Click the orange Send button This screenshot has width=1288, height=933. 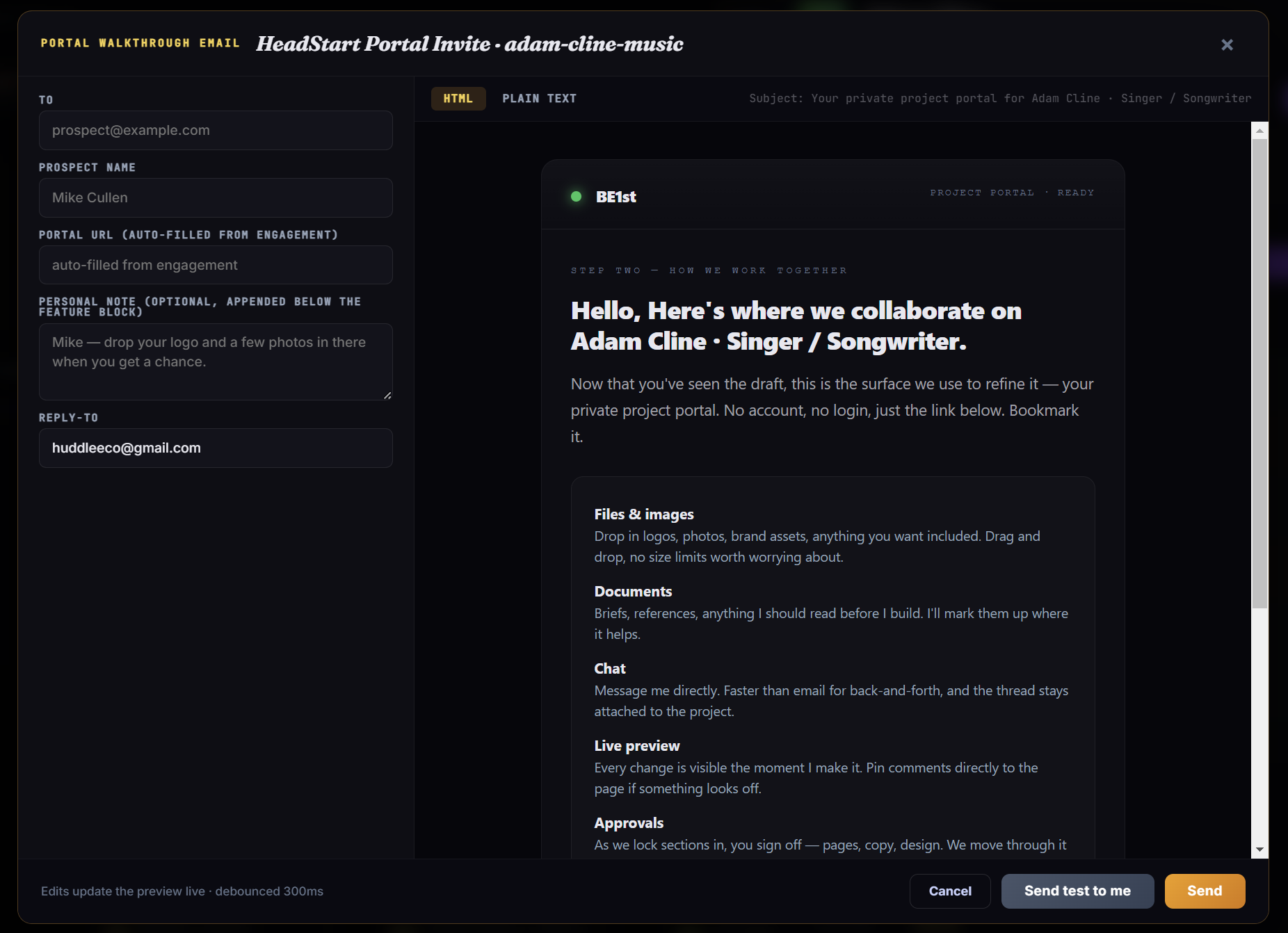1205,891
